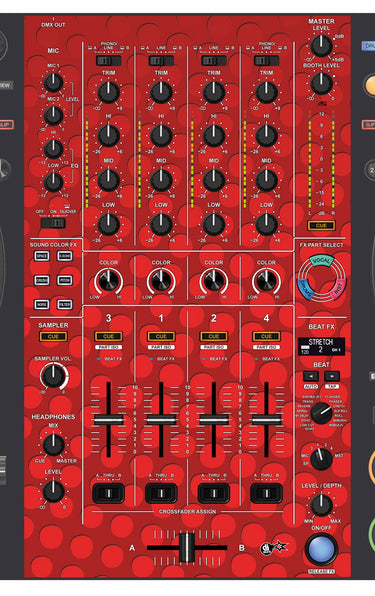
Task: Click the Headphones Mix knob
Action: coord(54,444)
